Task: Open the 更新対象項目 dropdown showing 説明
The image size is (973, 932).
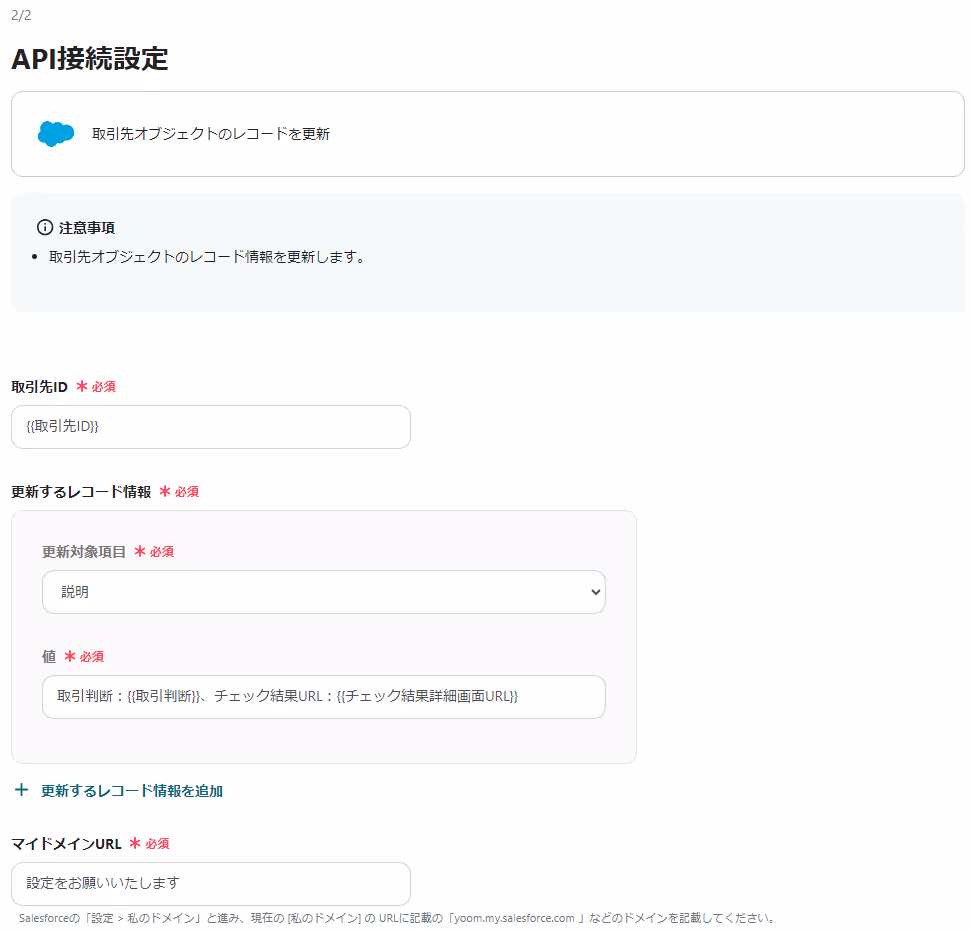Action: 324,592
